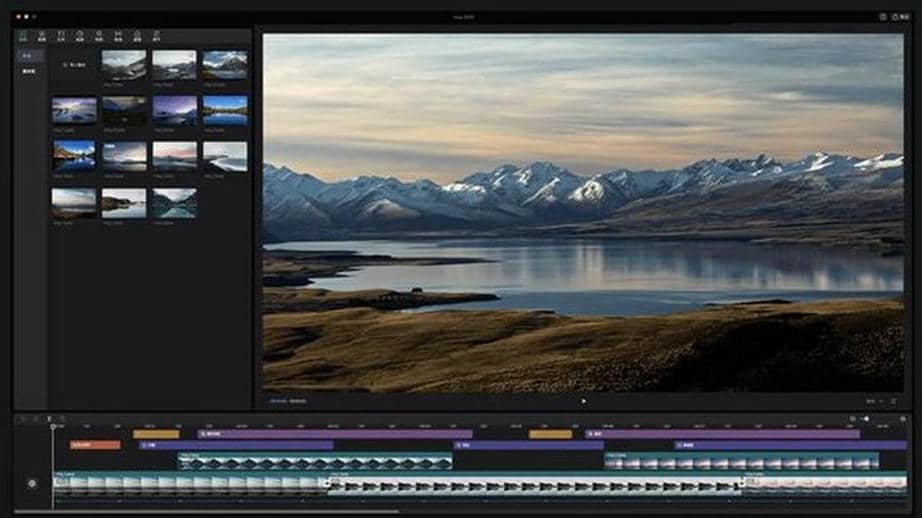Enter fullscreen preview mode

(x=893, y=401)
